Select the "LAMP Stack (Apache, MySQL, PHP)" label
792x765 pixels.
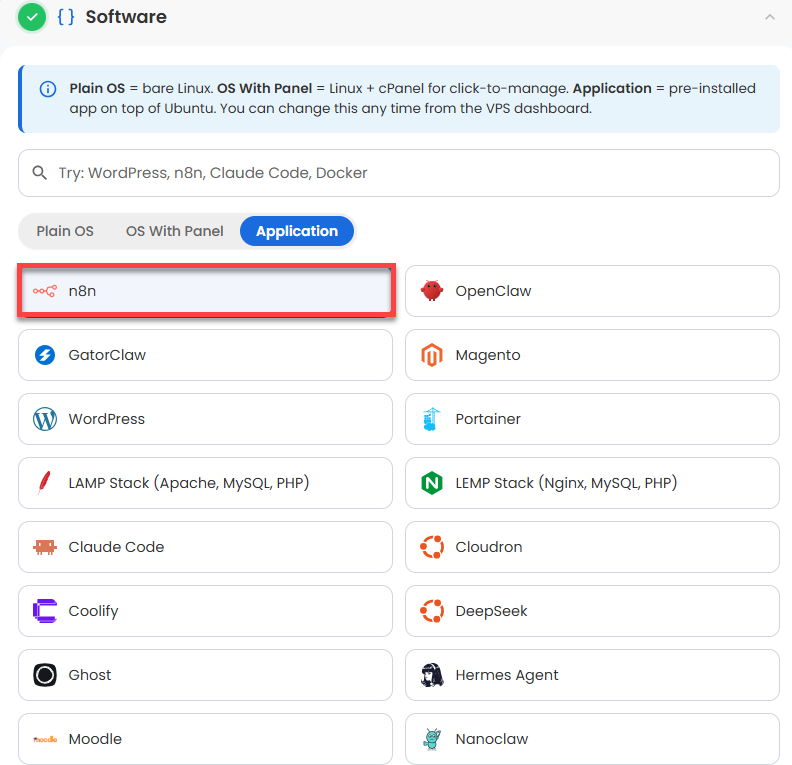[x=189, y=483]
